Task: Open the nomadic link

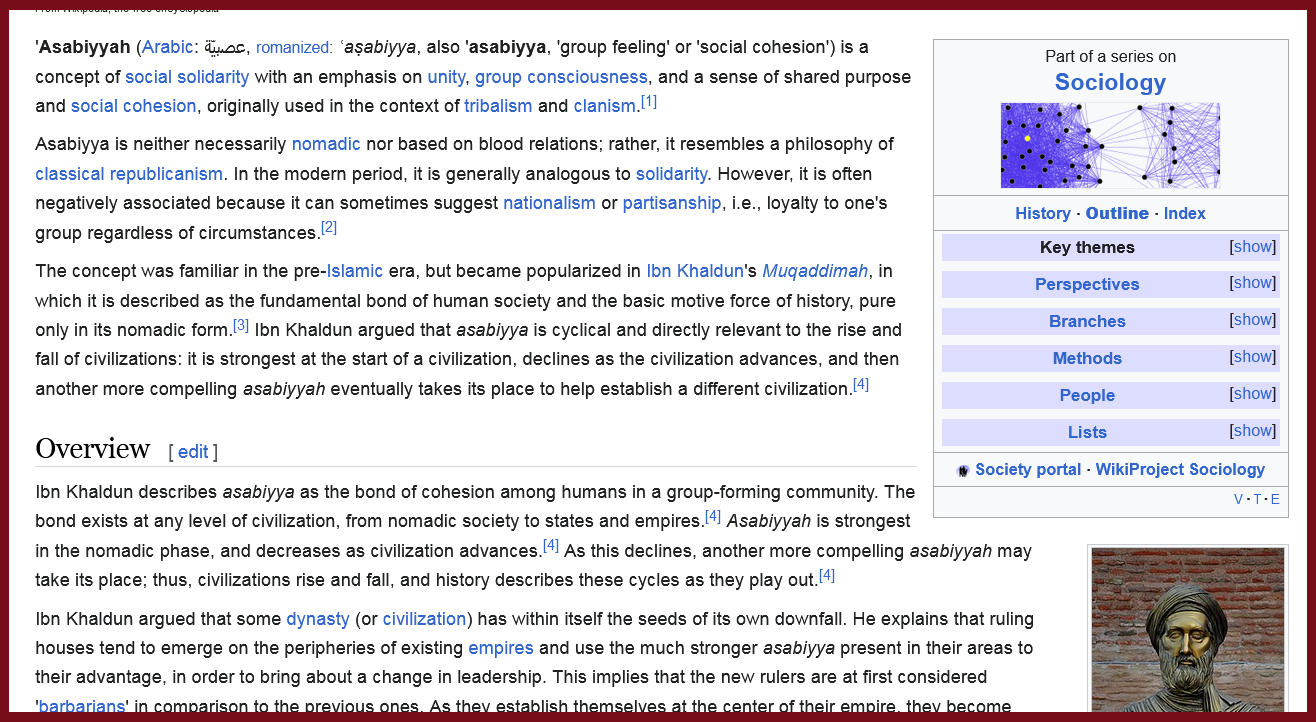Action: point(326,144)
